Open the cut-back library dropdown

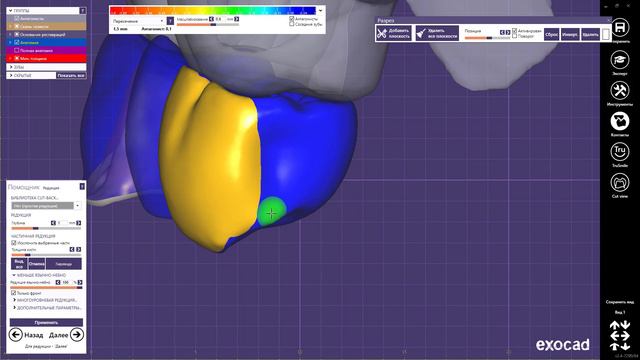tap(78, 206)
